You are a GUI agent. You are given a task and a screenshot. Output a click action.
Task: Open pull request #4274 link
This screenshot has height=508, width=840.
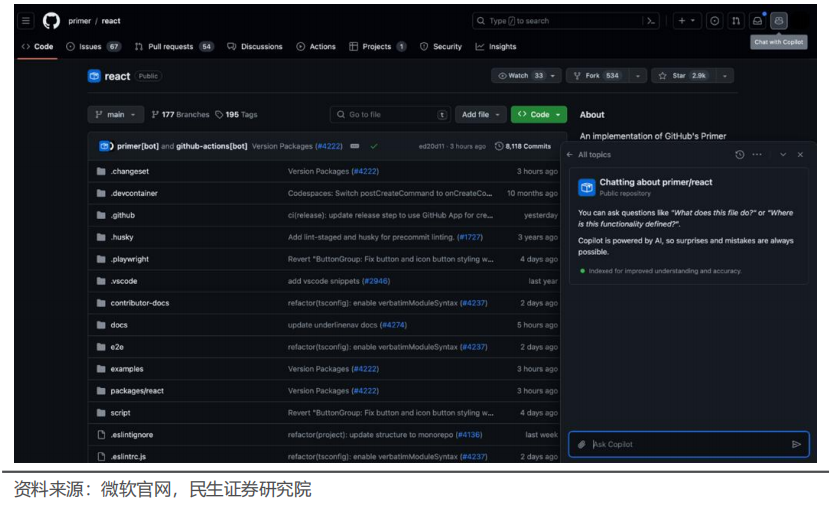click(393, 325)
